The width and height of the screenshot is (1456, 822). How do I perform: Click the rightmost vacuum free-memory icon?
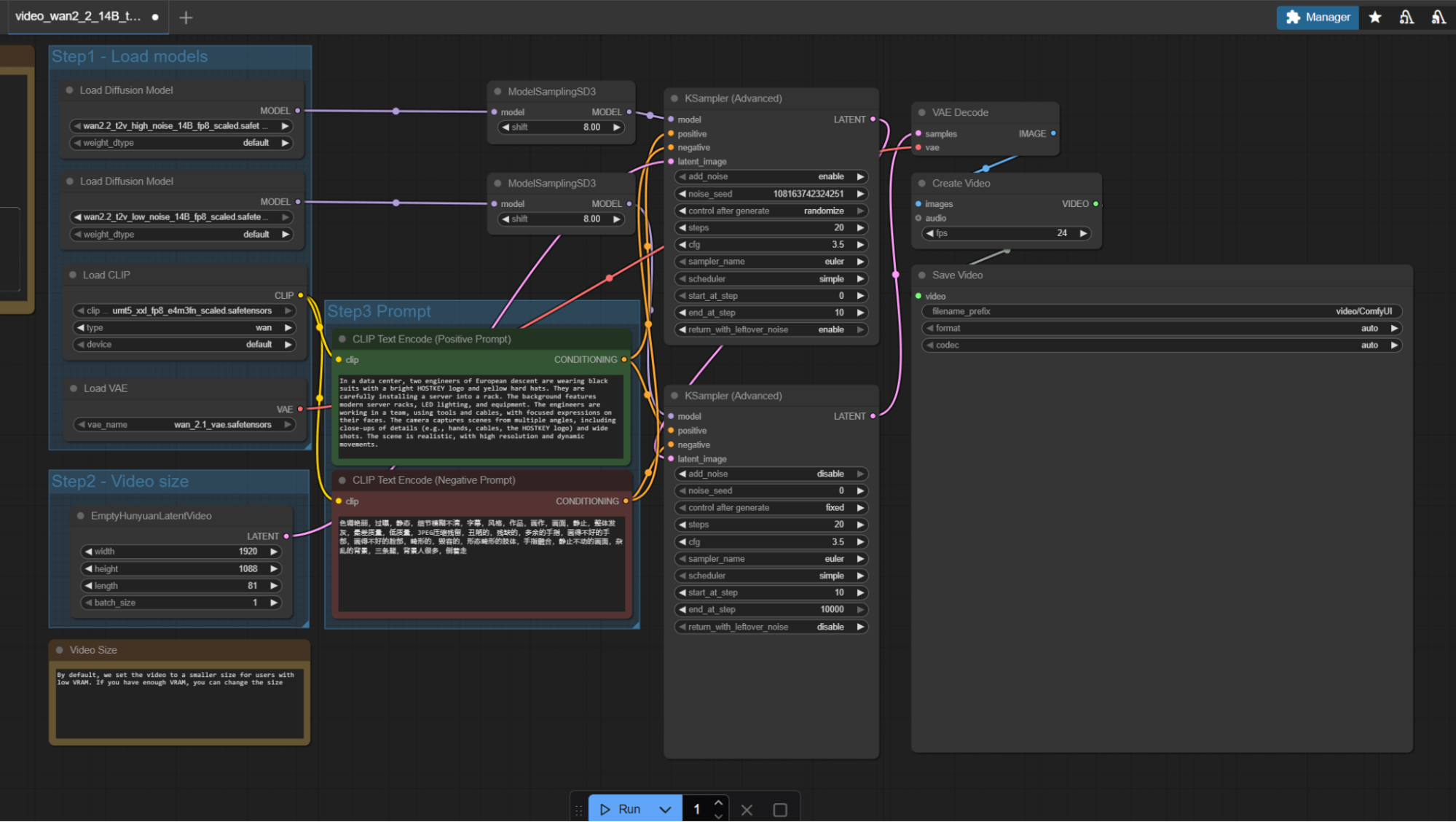point(1438,17)
